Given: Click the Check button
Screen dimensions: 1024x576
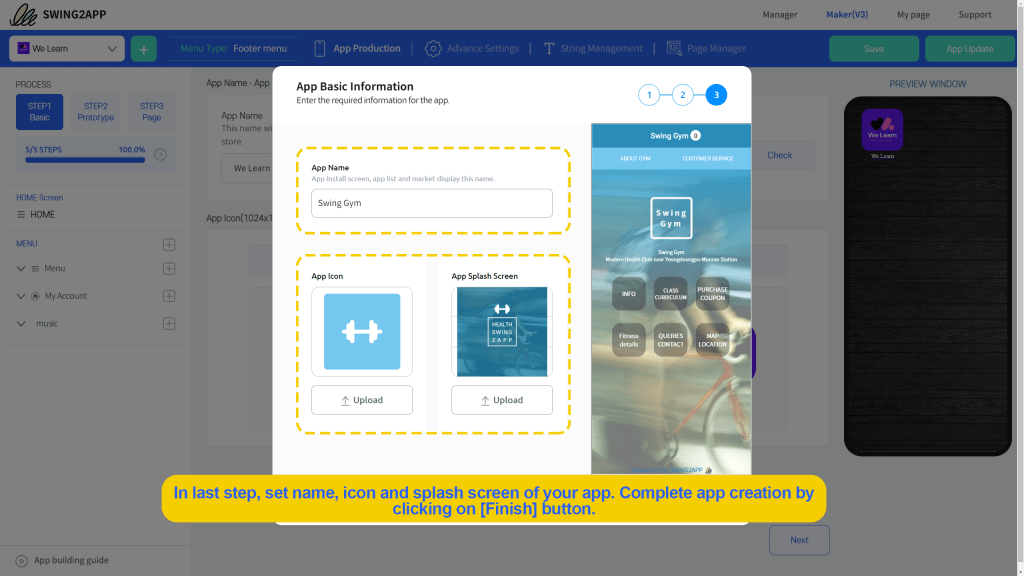Looking at the screenshot, I should pos(780,155).
